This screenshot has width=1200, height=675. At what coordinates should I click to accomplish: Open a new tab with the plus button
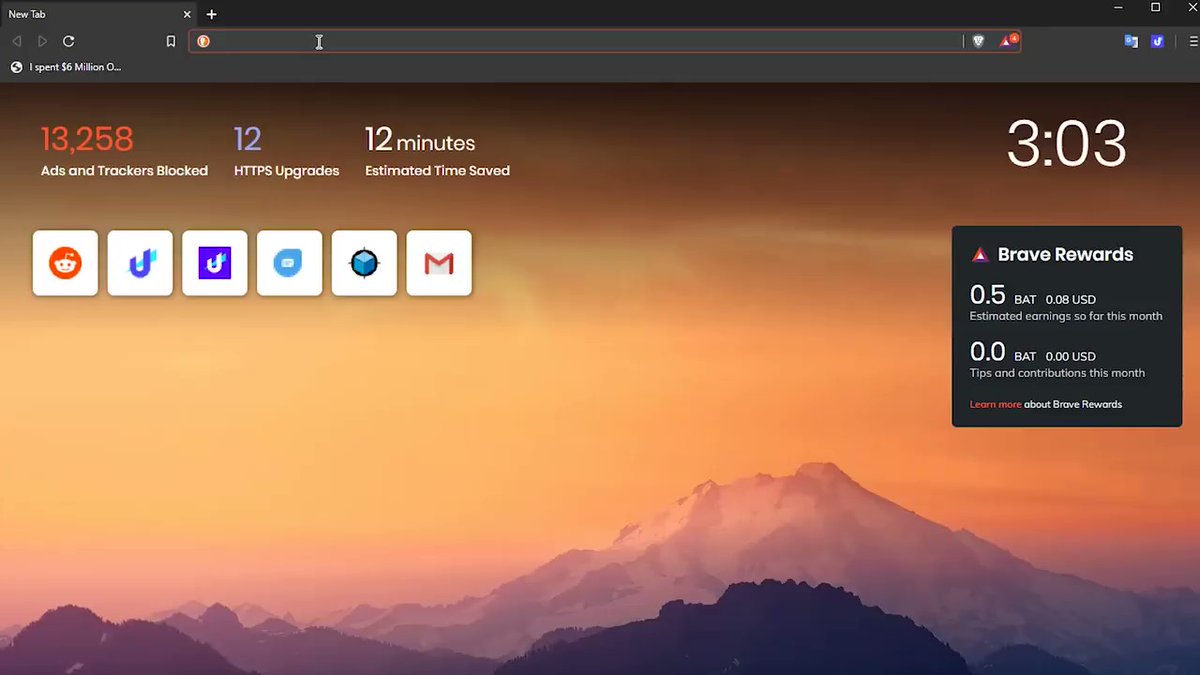[x=212, y=14]
